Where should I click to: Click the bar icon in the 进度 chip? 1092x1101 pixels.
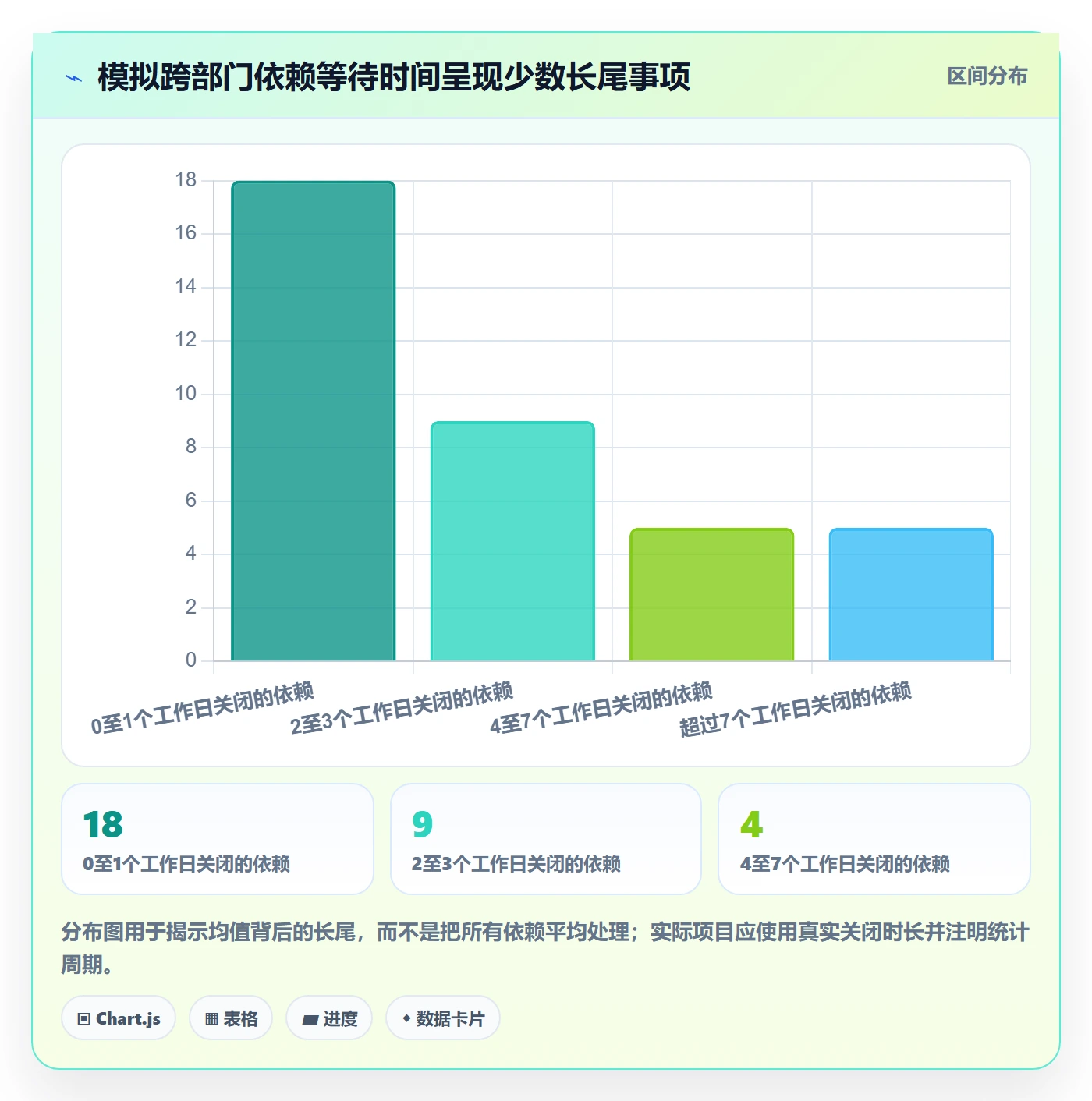(310, 1019)
